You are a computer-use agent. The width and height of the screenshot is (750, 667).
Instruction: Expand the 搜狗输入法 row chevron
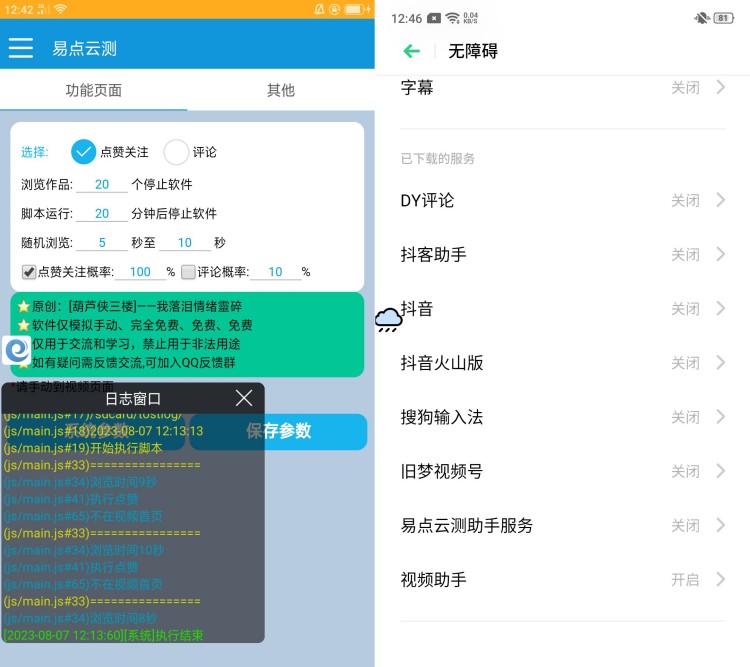point(721,417)
